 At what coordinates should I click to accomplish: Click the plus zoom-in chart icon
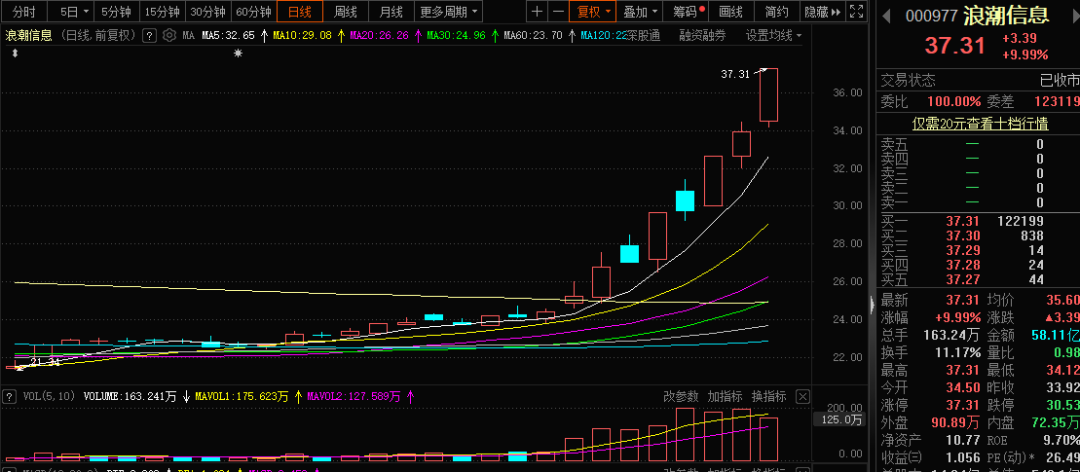tap(537, 12)
